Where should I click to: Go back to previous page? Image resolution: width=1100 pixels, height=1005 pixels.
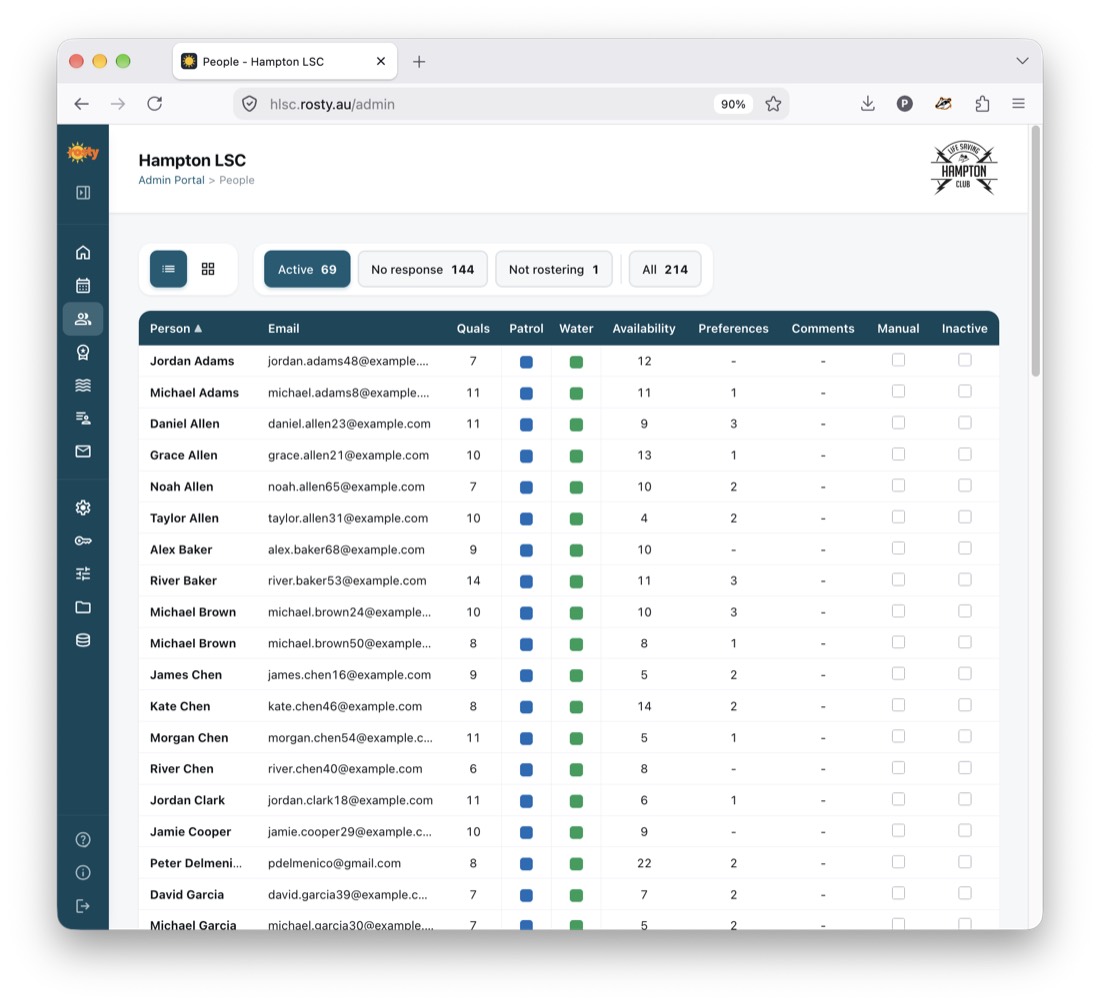point(81,104)
